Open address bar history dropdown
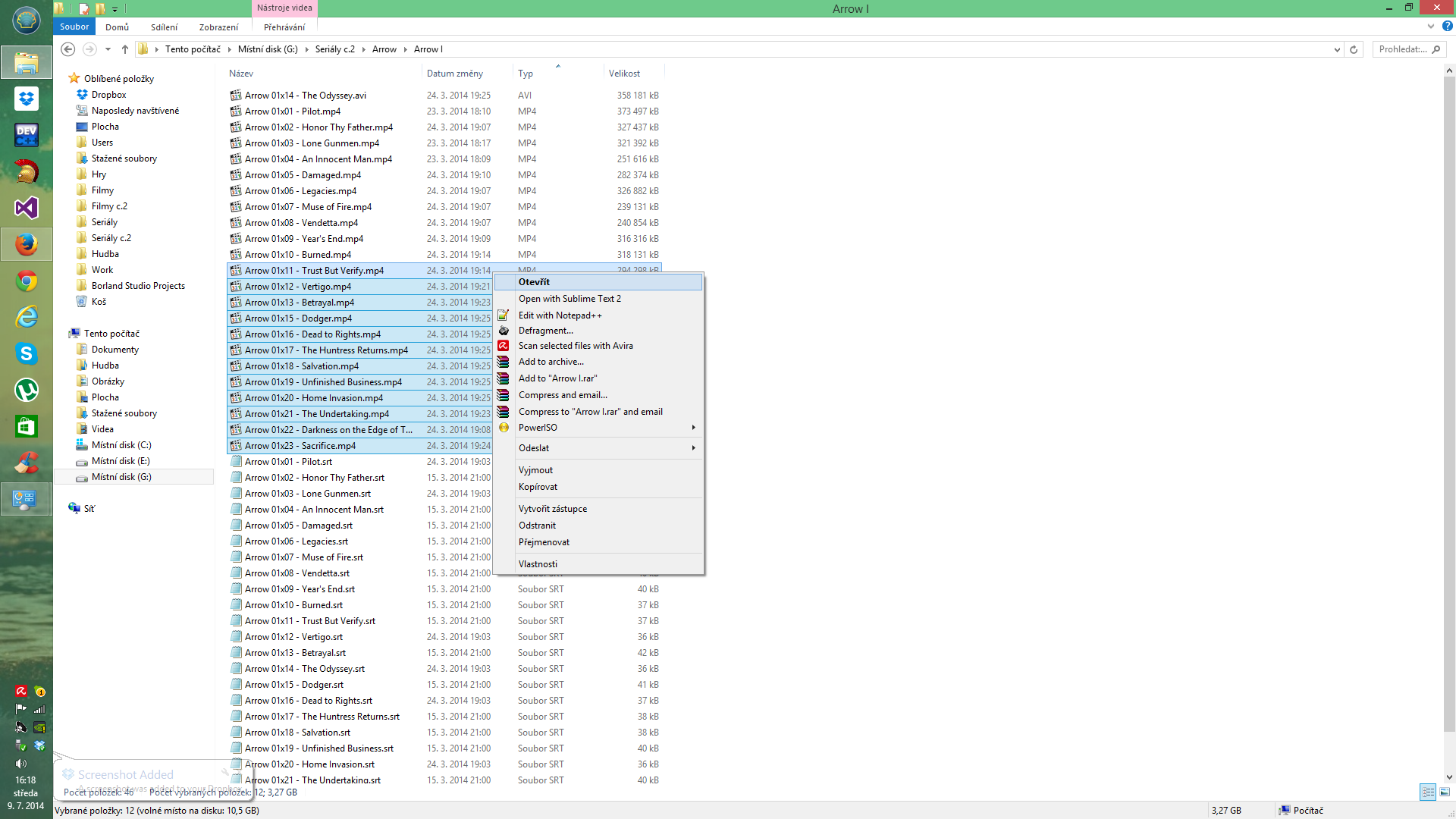Viewport: 1456px width, 819px height. tap(1336, 49)
